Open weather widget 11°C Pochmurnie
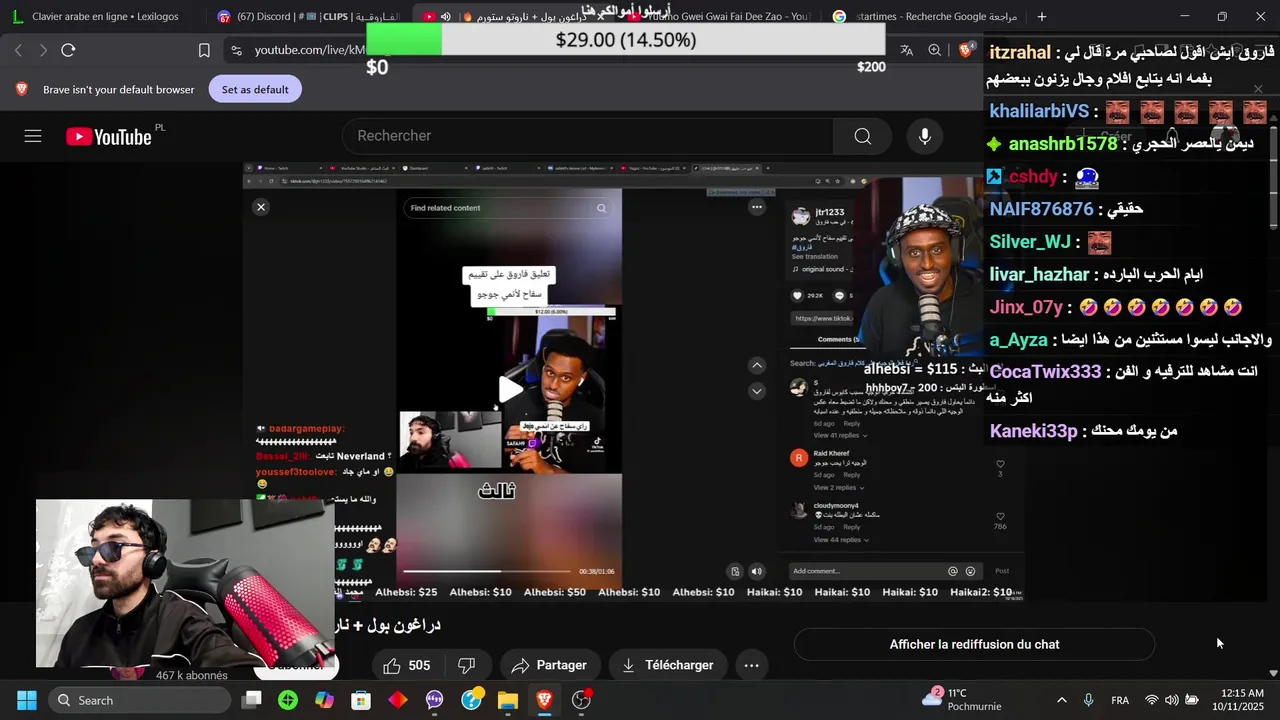This screenshot has width=1280, height=720. 960,700
